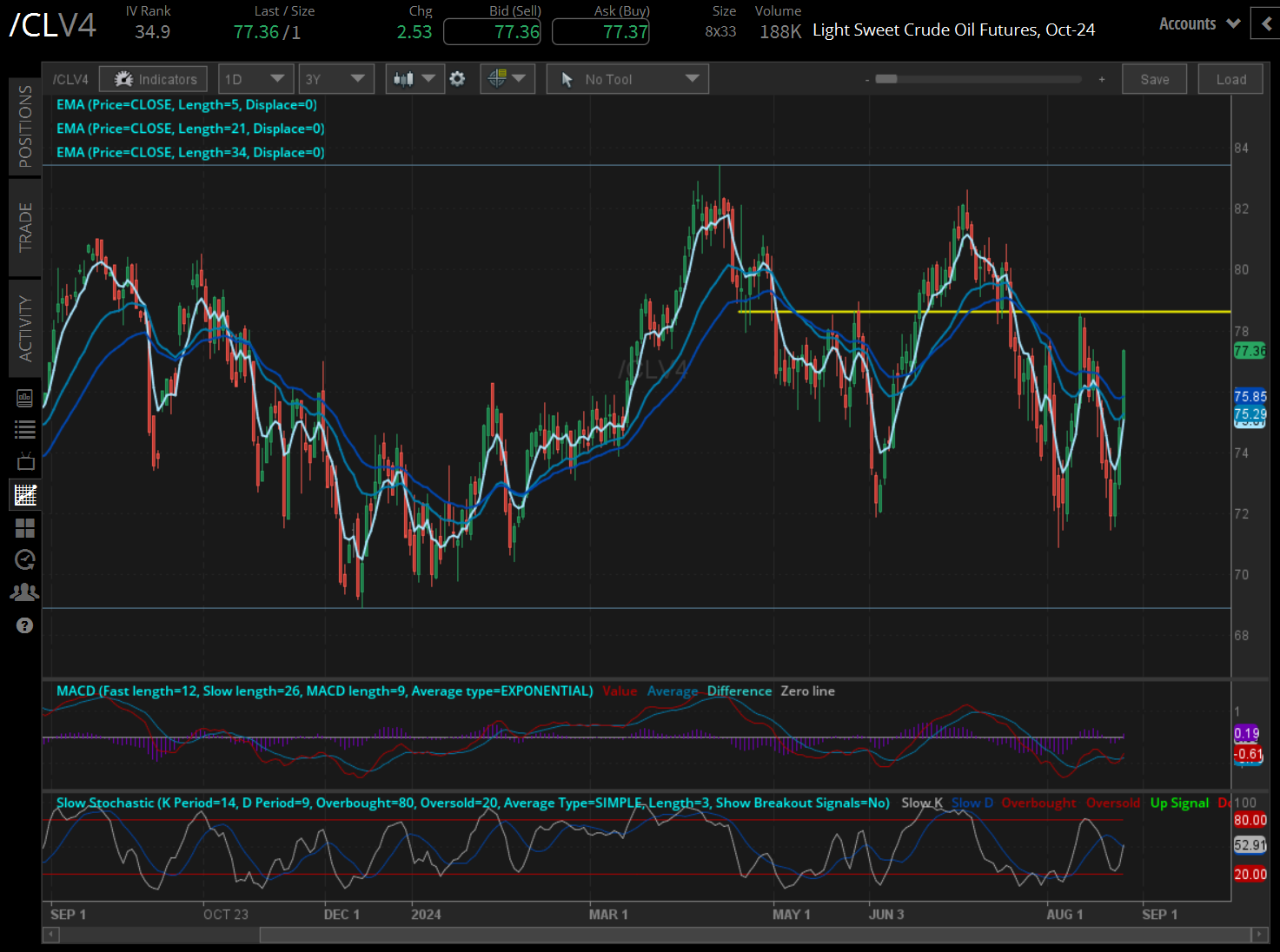Select the TV/live media sidebar icon
This screenshot has height=952, width=1280.
[24, 460]
